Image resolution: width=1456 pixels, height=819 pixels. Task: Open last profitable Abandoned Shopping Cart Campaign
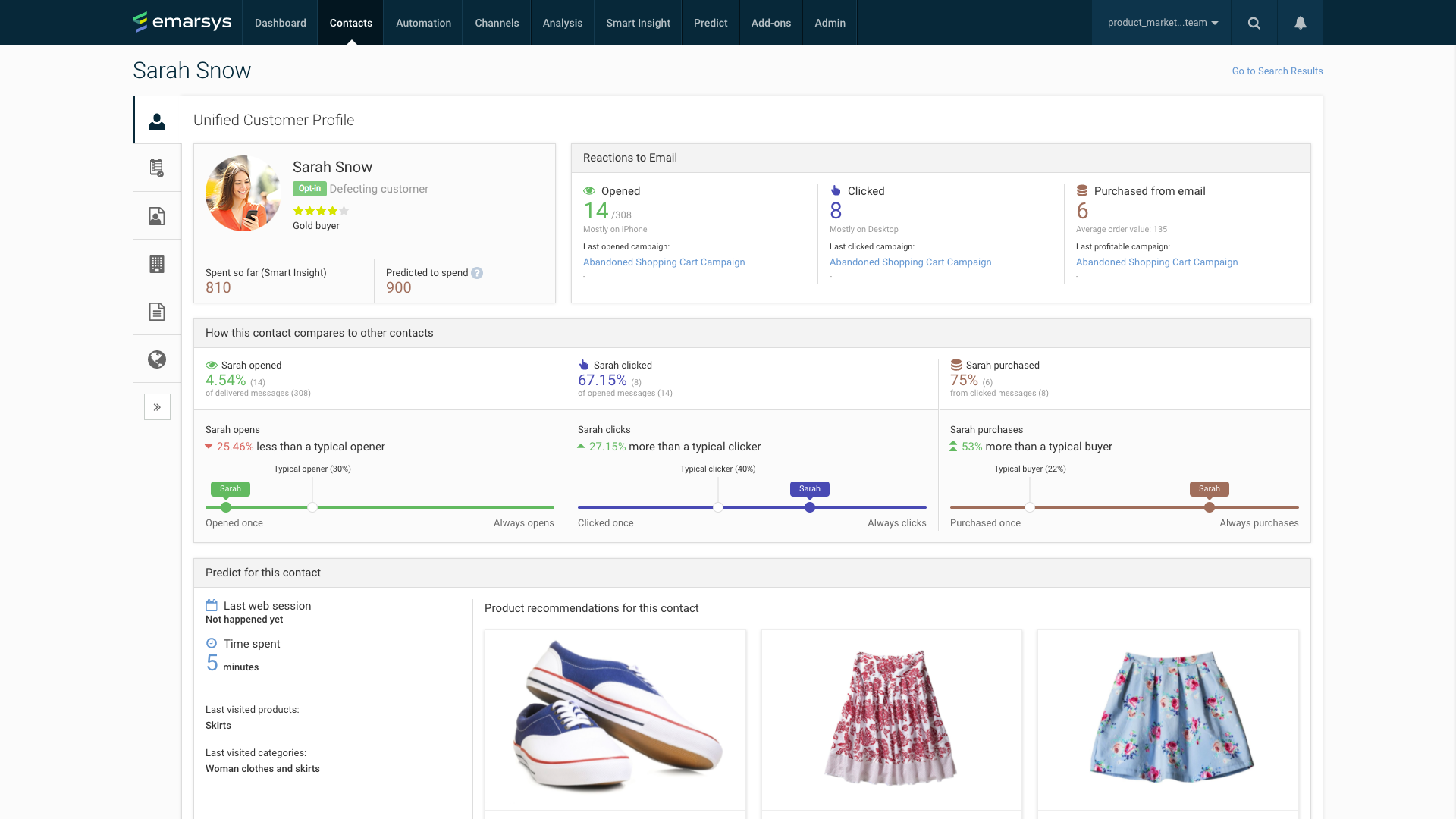point(1156,262)
